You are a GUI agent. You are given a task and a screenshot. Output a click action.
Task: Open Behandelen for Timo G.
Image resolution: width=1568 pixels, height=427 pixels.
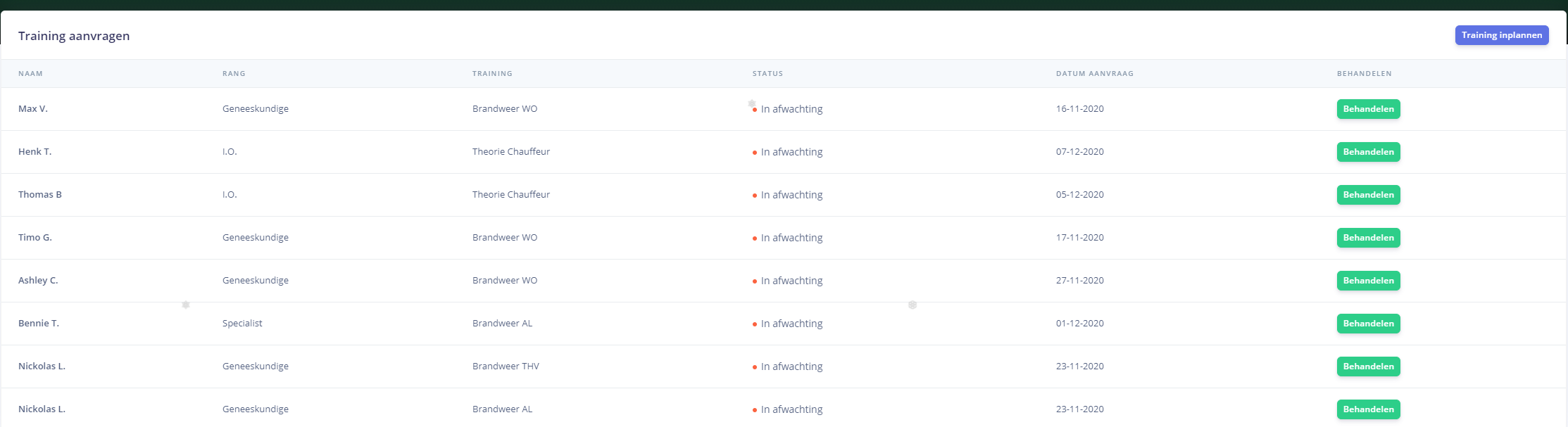1368,238
